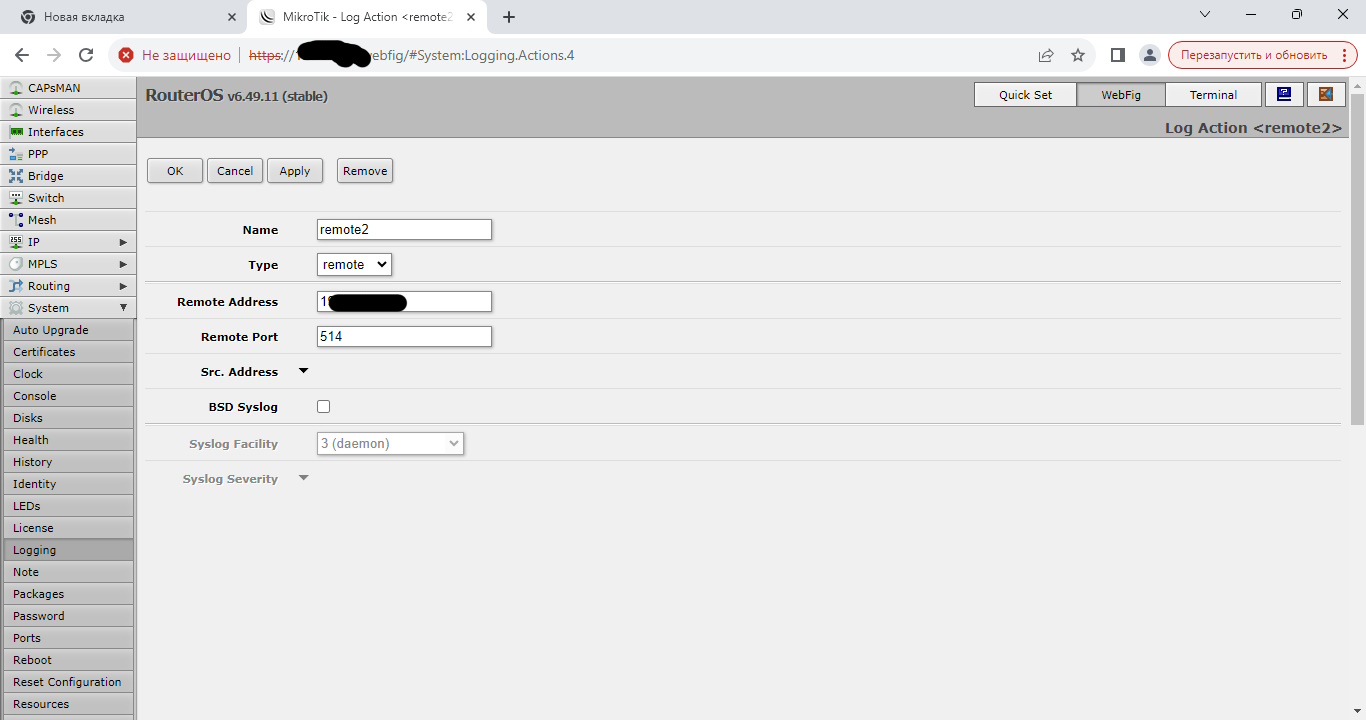Image resolution: width=1366 pixels, height=720 pixels.
Task: Click the Remote Port input field
Action: click(404, 337)
